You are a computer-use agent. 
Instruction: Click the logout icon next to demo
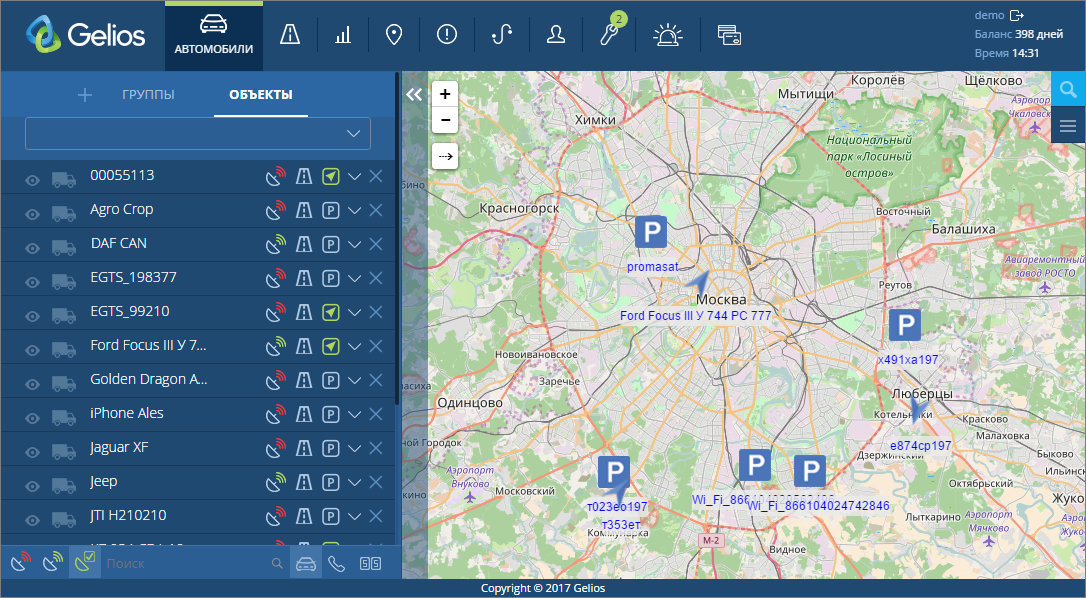pyautogui.click(x=1018, y=15)
